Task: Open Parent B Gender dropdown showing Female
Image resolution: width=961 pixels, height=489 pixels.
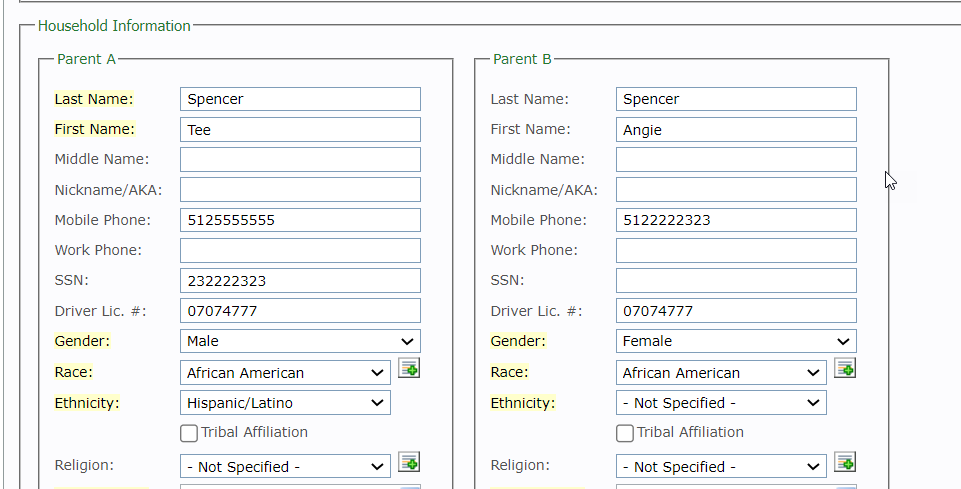Action: coord(736,341)
